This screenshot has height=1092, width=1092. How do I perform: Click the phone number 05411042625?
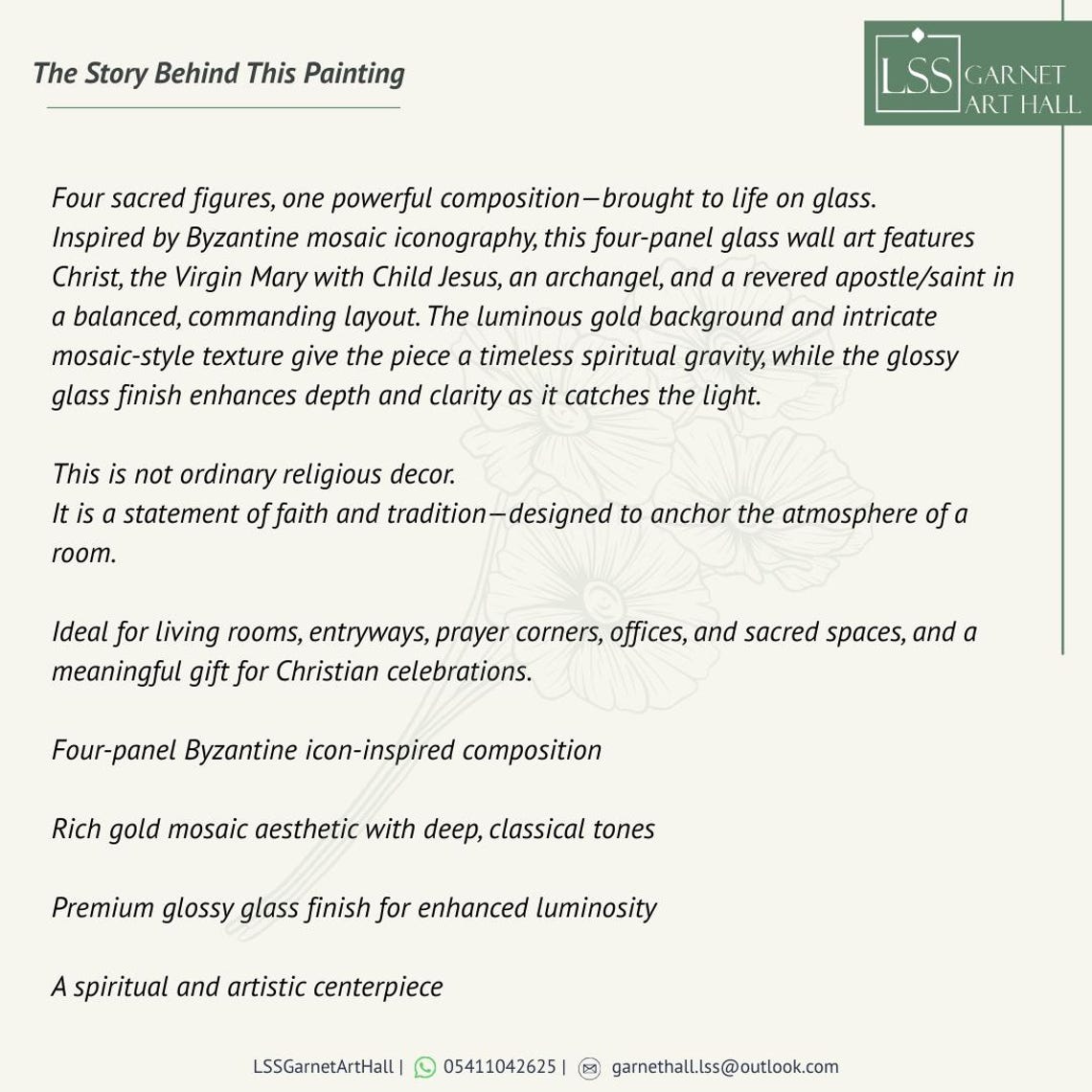(499, 1067)
